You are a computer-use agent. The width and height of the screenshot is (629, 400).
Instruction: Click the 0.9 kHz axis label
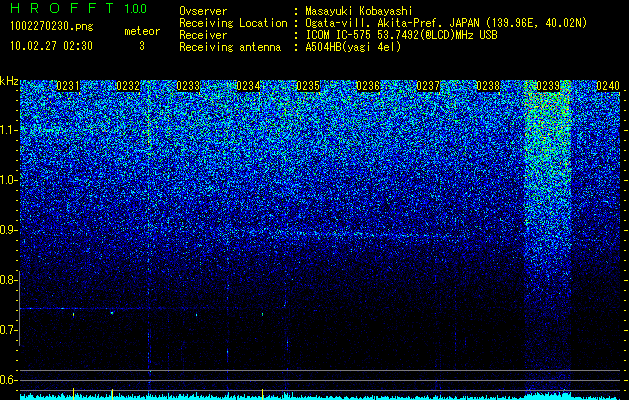(8, 230)
